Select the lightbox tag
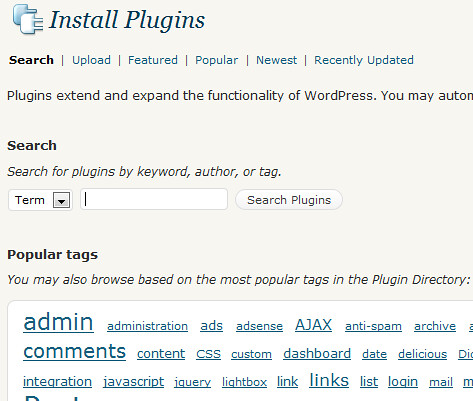Image resolution: width=473 pixels, height=401 pixels. click(x=244, y=382)
